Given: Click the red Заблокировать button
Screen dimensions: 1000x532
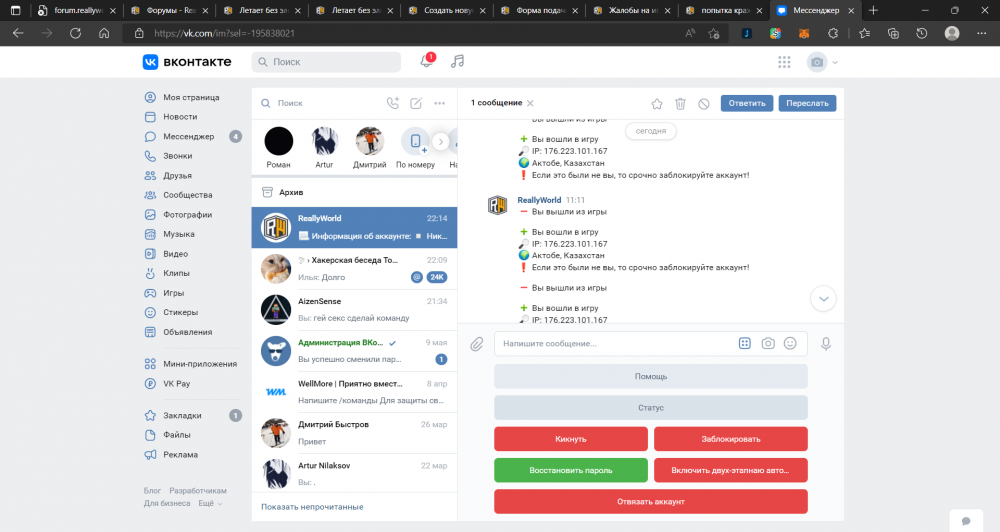Looking at the screenshot, I should [x=731, y=439].
